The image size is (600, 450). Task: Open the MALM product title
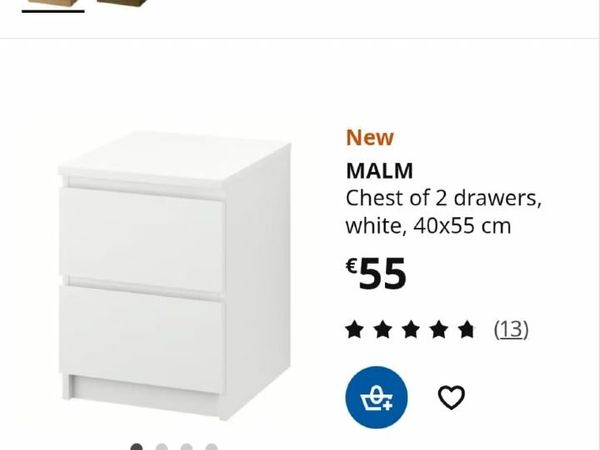(x=379, y=171)
